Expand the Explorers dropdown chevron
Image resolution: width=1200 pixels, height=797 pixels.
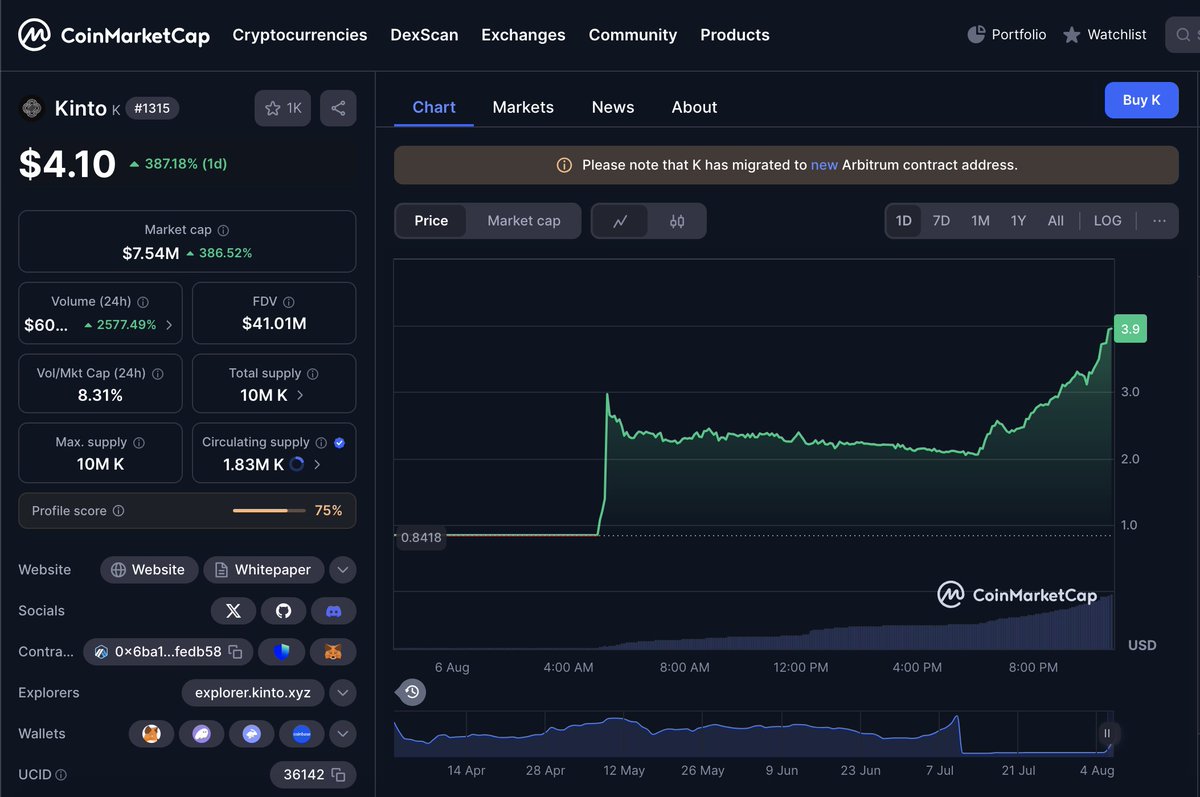pos(342,693)
